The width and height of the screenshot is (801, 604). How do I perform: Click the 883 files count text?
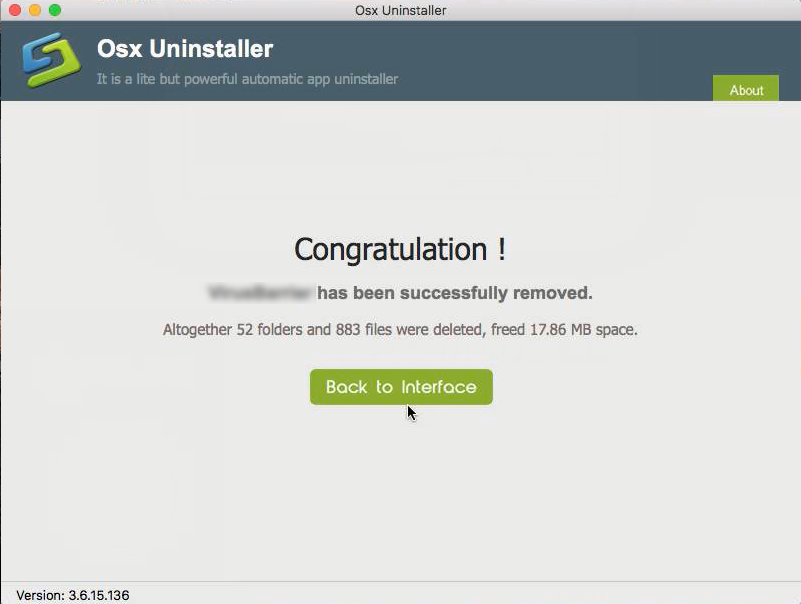pyautogui.click(x=363, y=330)
